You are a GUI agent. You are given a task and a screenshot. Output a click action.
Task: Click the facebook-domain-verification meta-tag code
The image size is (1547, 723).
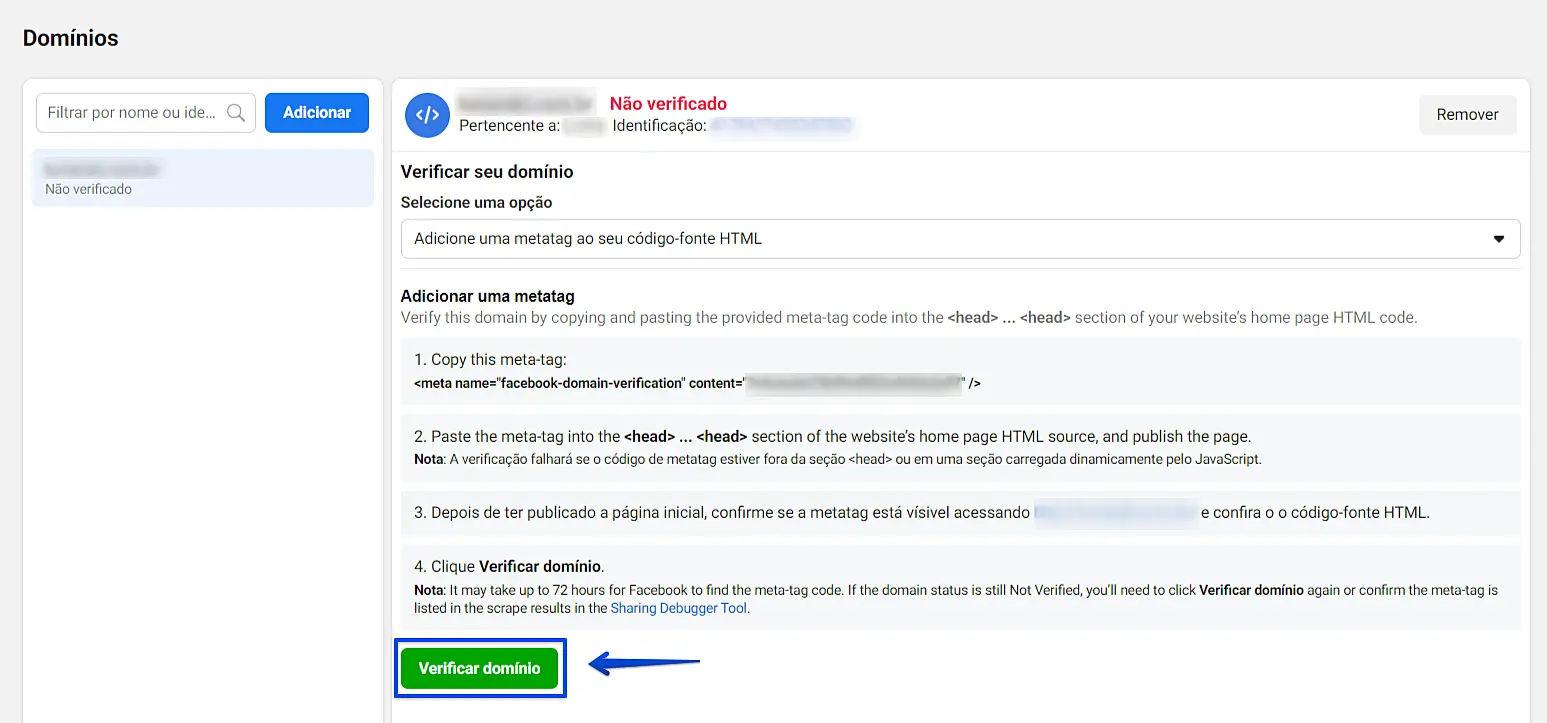(696, 383)
